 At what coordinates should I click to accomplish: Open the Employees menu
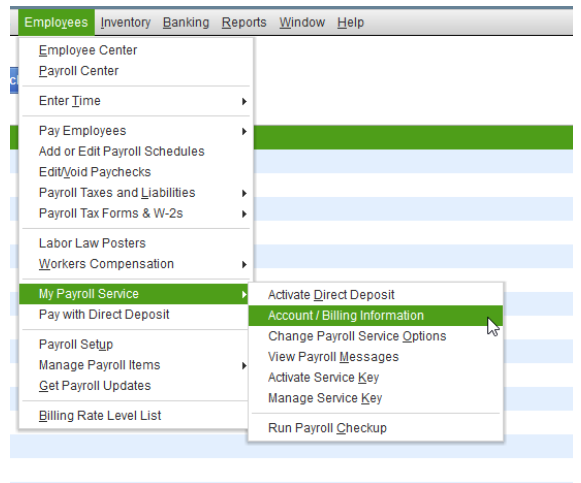pyautogui.click(x=56, y=22)
